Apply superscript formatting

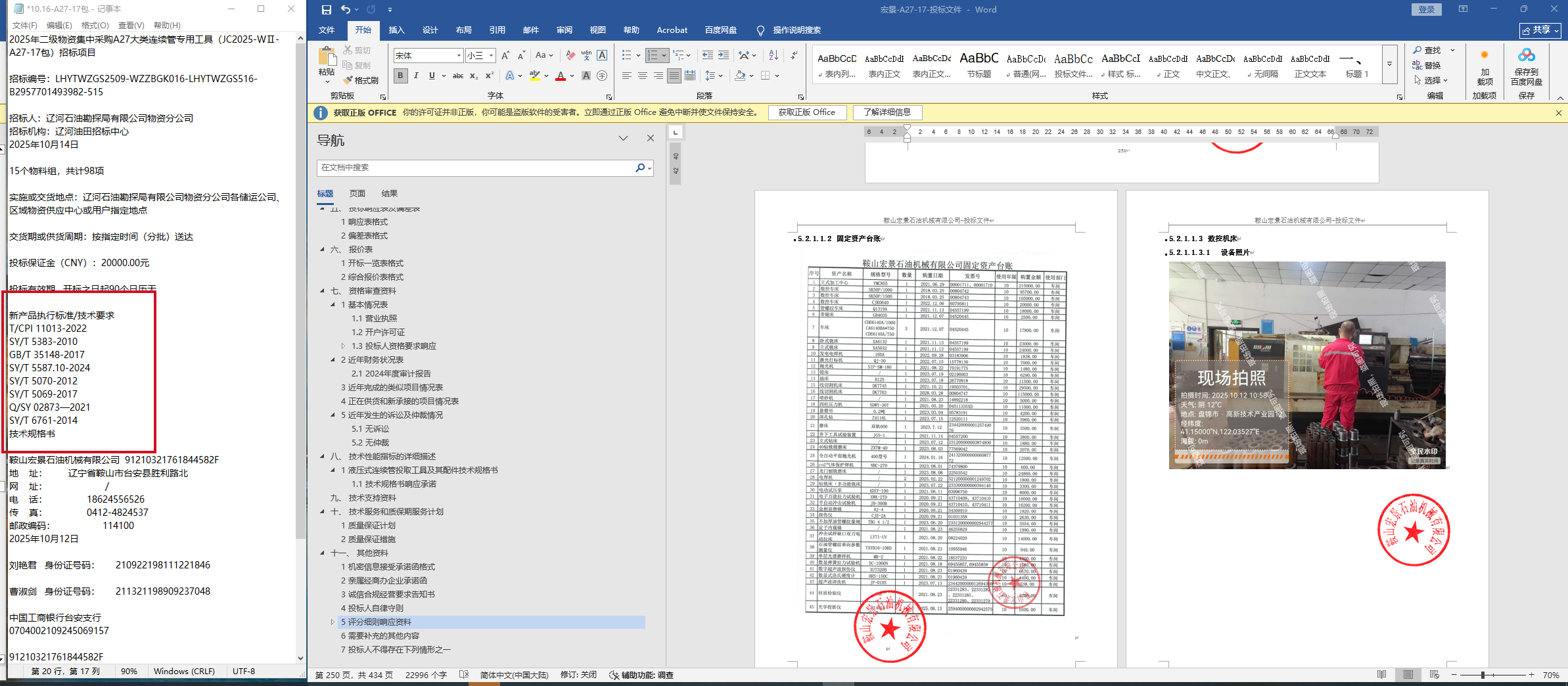(490, 76)
